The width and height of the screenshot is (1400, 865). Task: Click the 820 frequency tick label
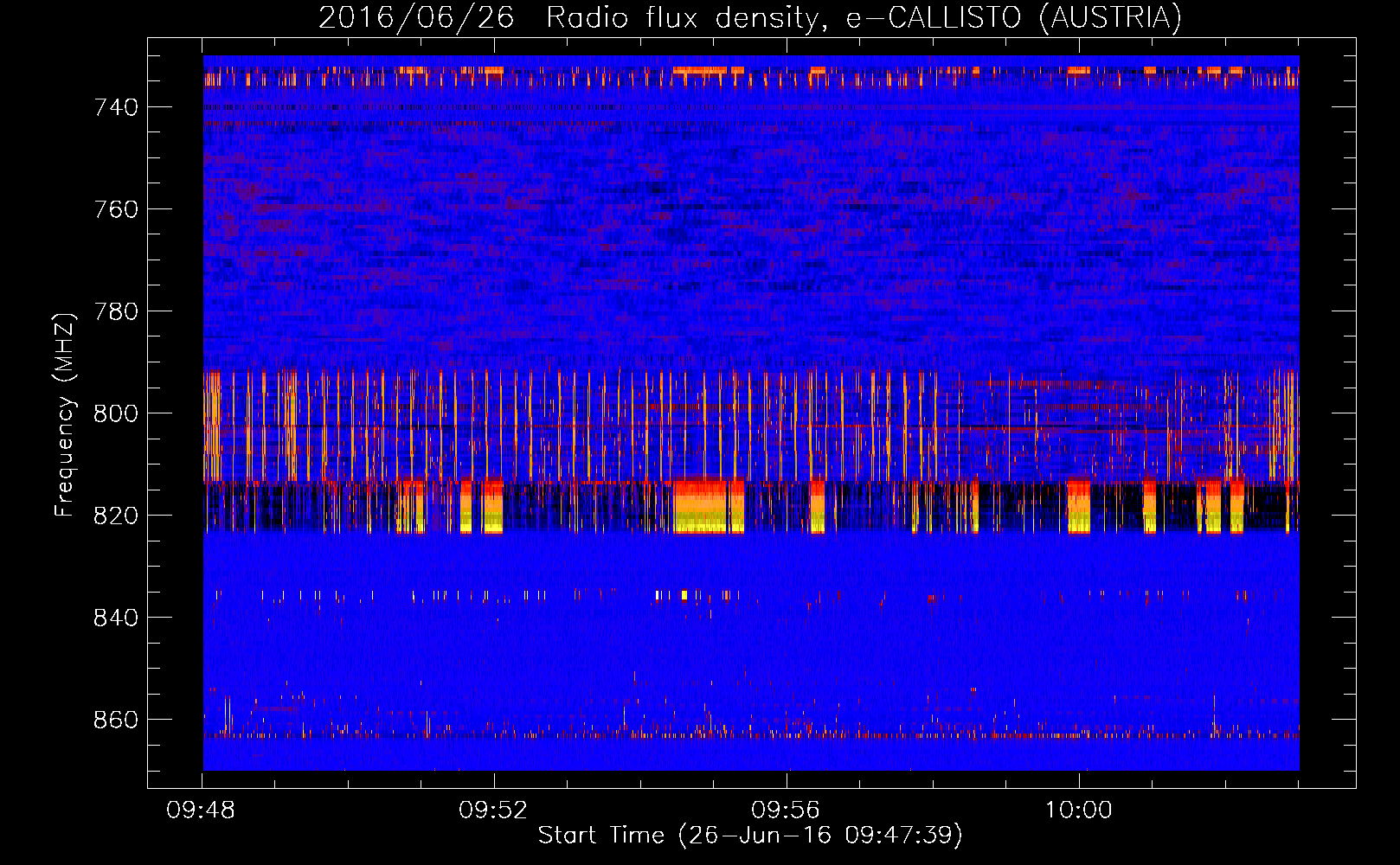pos(116,516)
